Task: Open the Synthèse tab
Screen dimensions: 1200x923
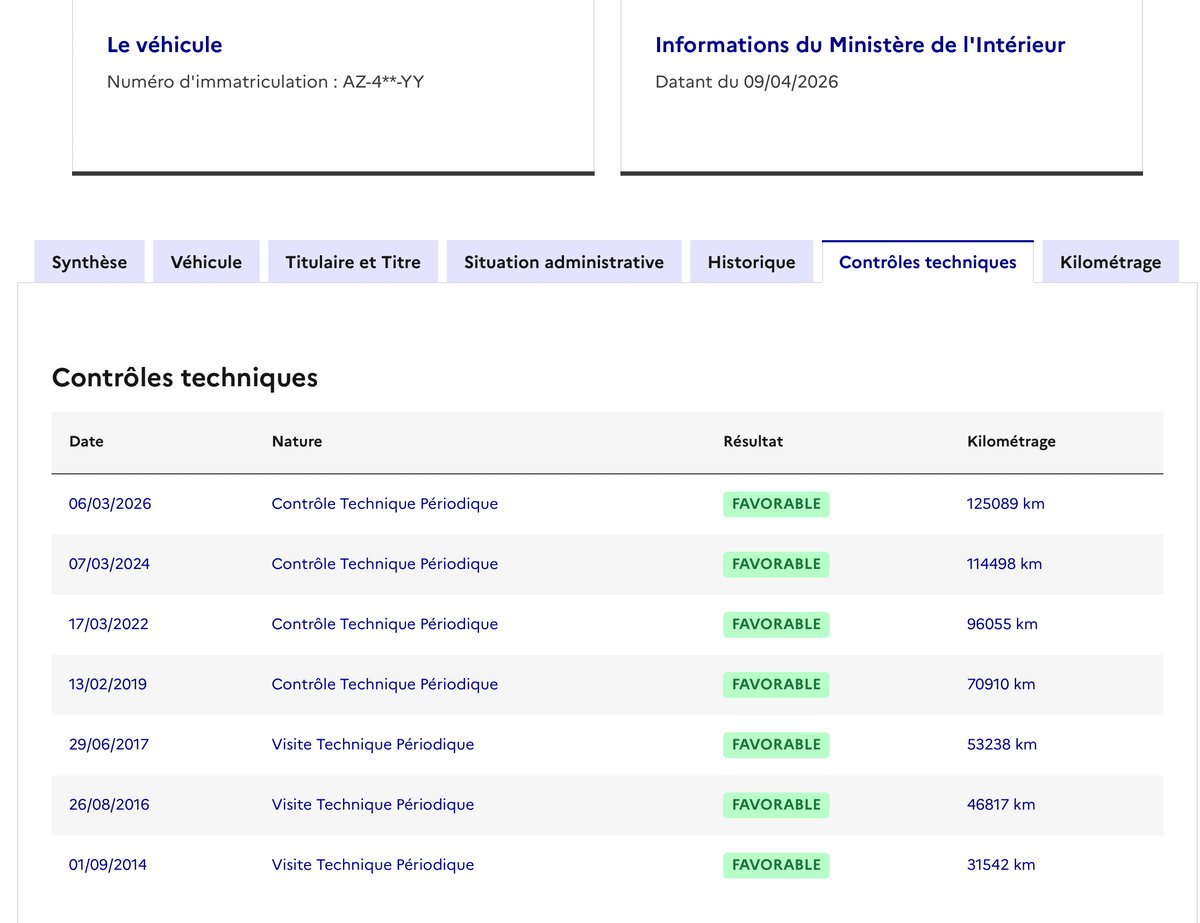Action: tap(89, 262)
